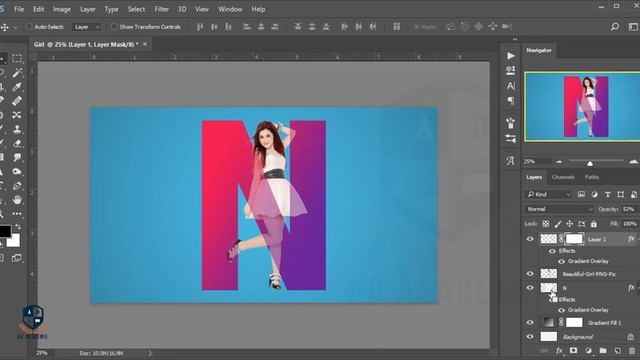Select the Smudge tool
Screen dimensions: 640x360
point(17,158)
